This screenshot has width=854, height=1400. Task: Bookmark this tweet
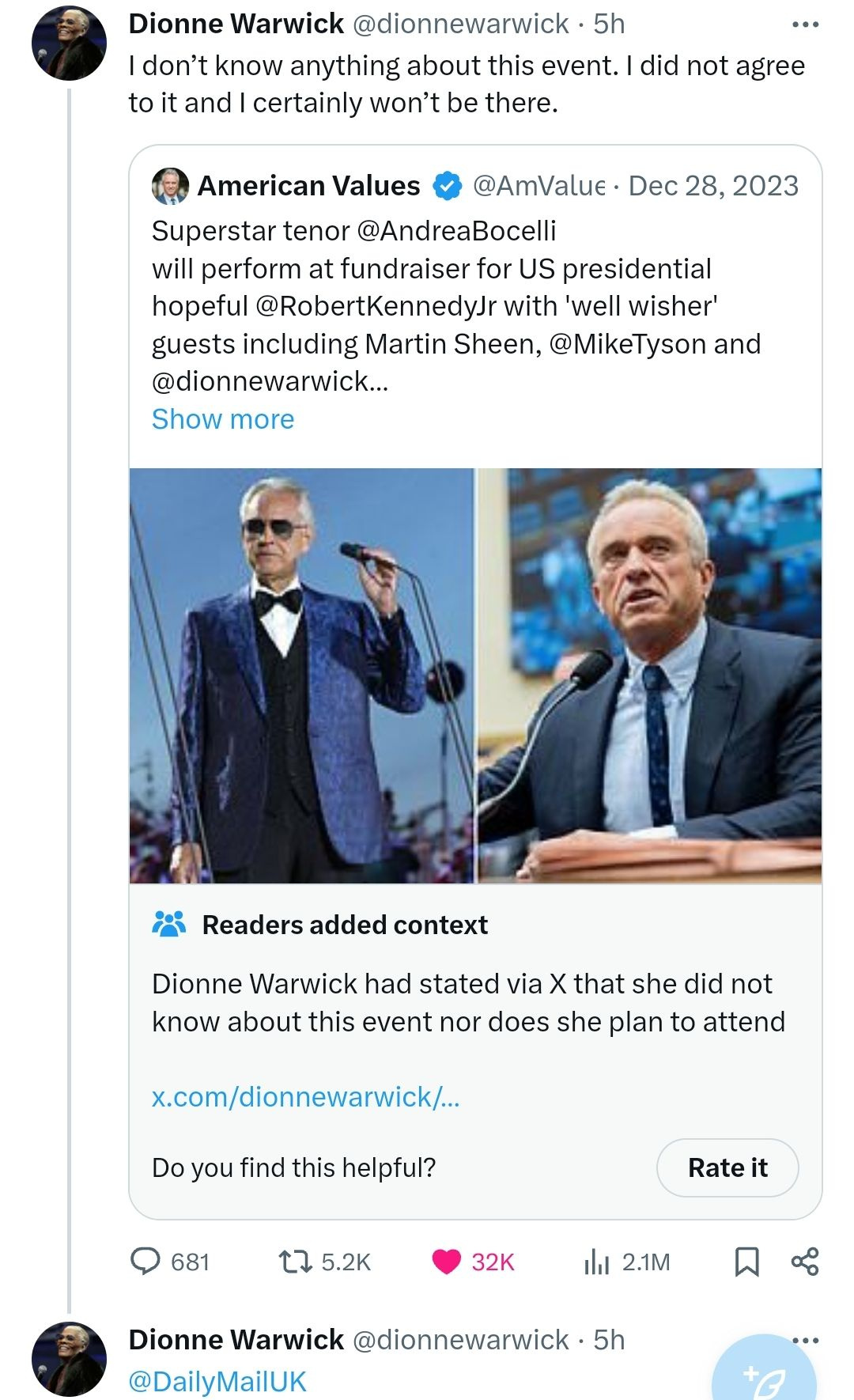point(746,1261)
